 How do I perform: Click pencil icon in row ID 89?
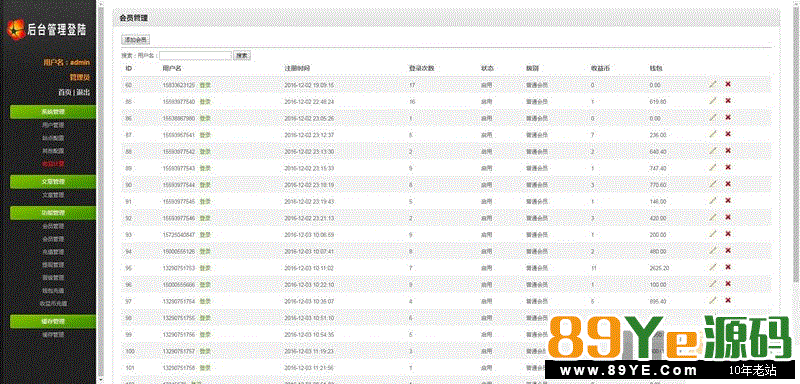tap(713, 167)
